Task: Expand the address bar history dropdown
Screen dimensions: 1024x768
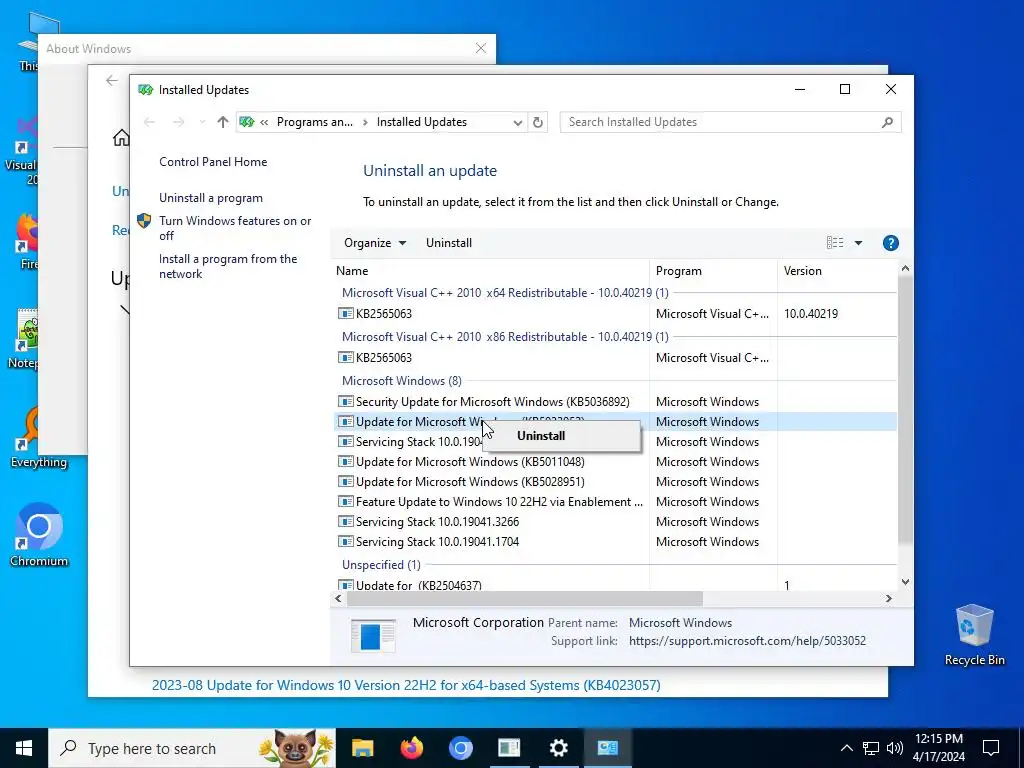Action: 518,122
